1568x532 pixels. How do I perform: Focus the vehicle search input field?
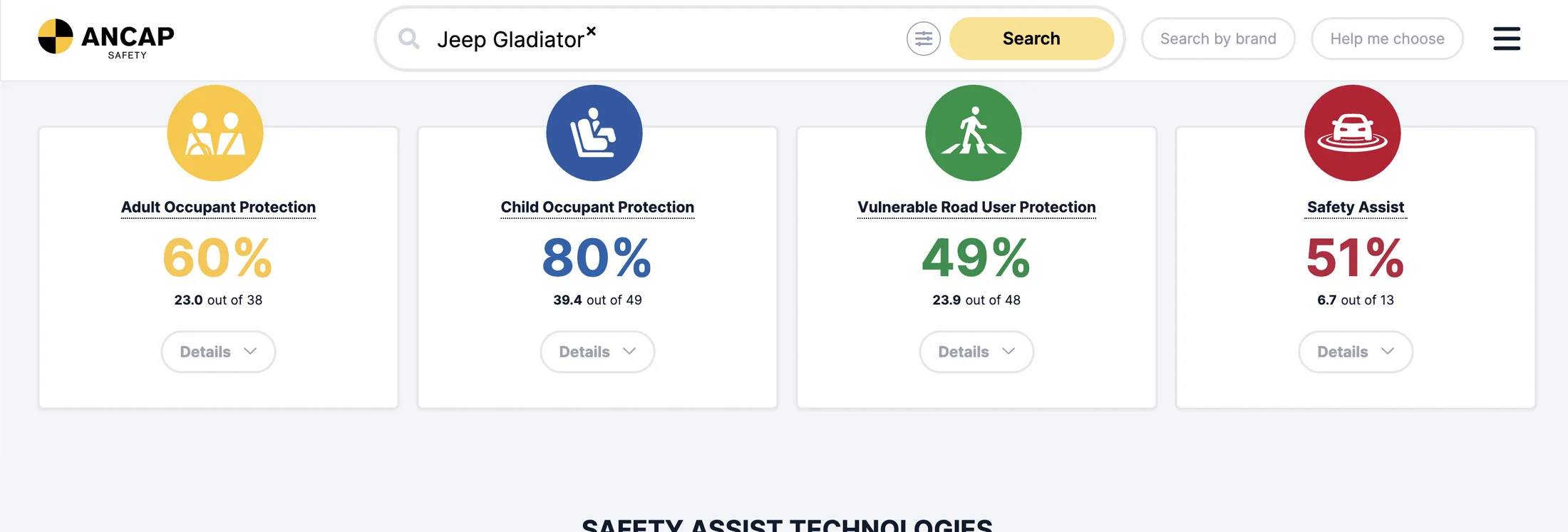(x=741, y=39)
